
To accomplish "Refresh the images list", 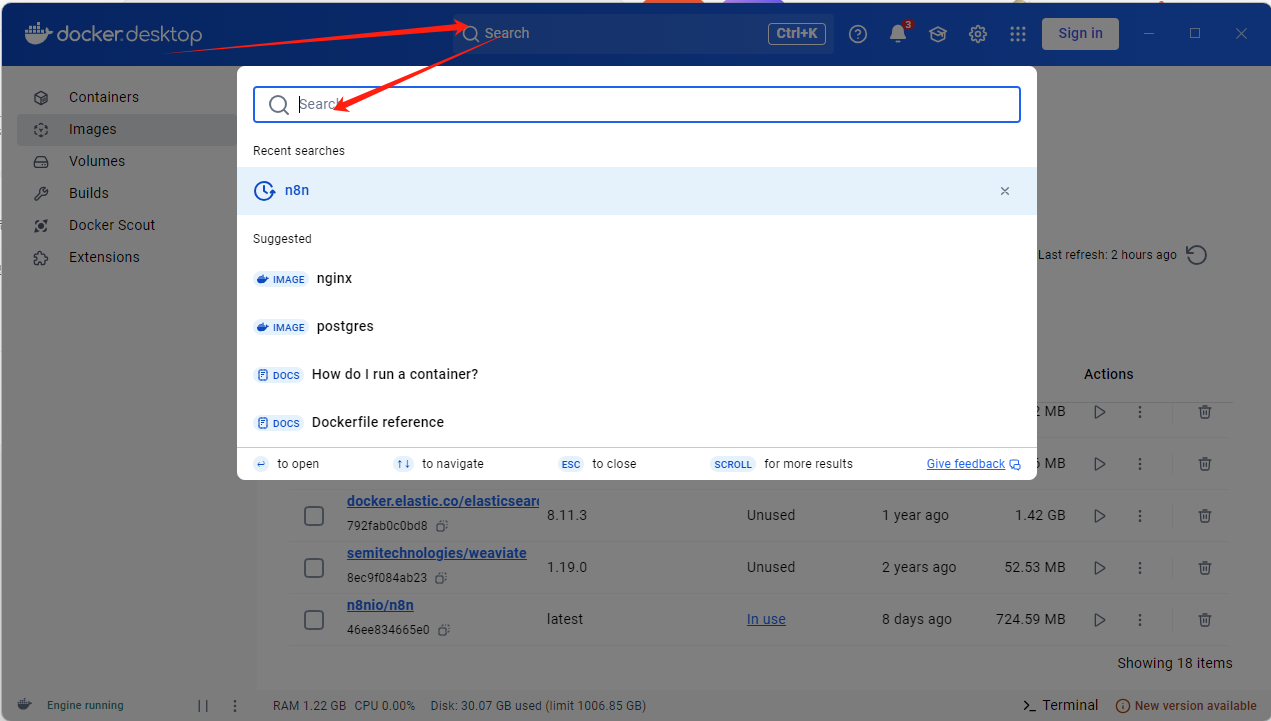I will pyautogui.click(x=1197, y=255).
